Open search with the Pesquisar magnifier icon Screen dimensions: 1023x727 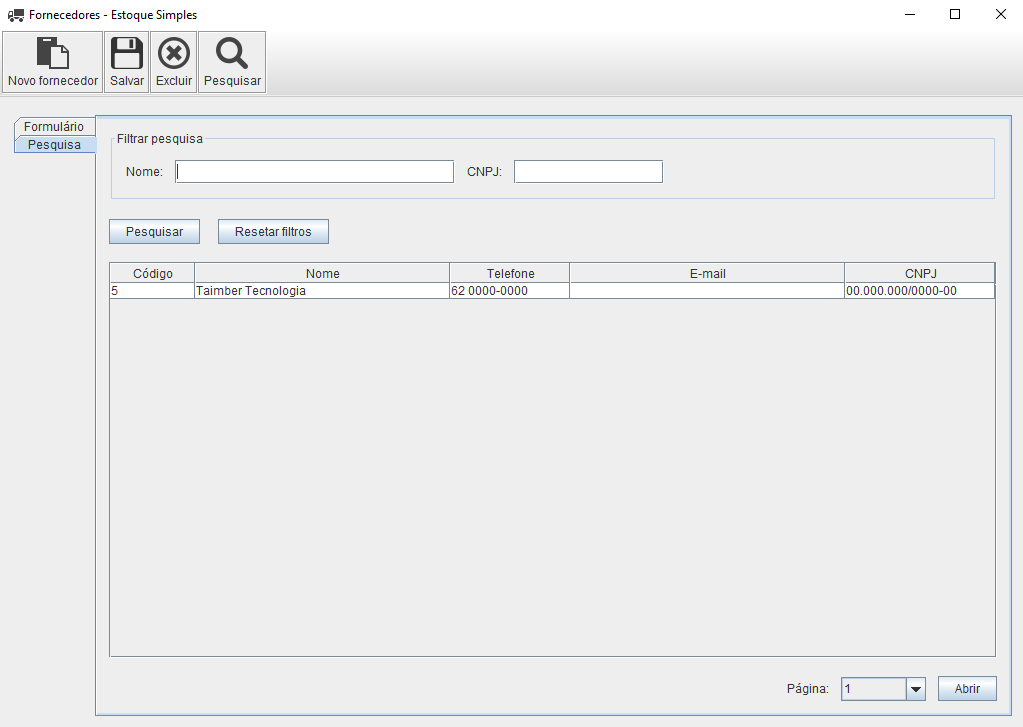coord(232,54)
